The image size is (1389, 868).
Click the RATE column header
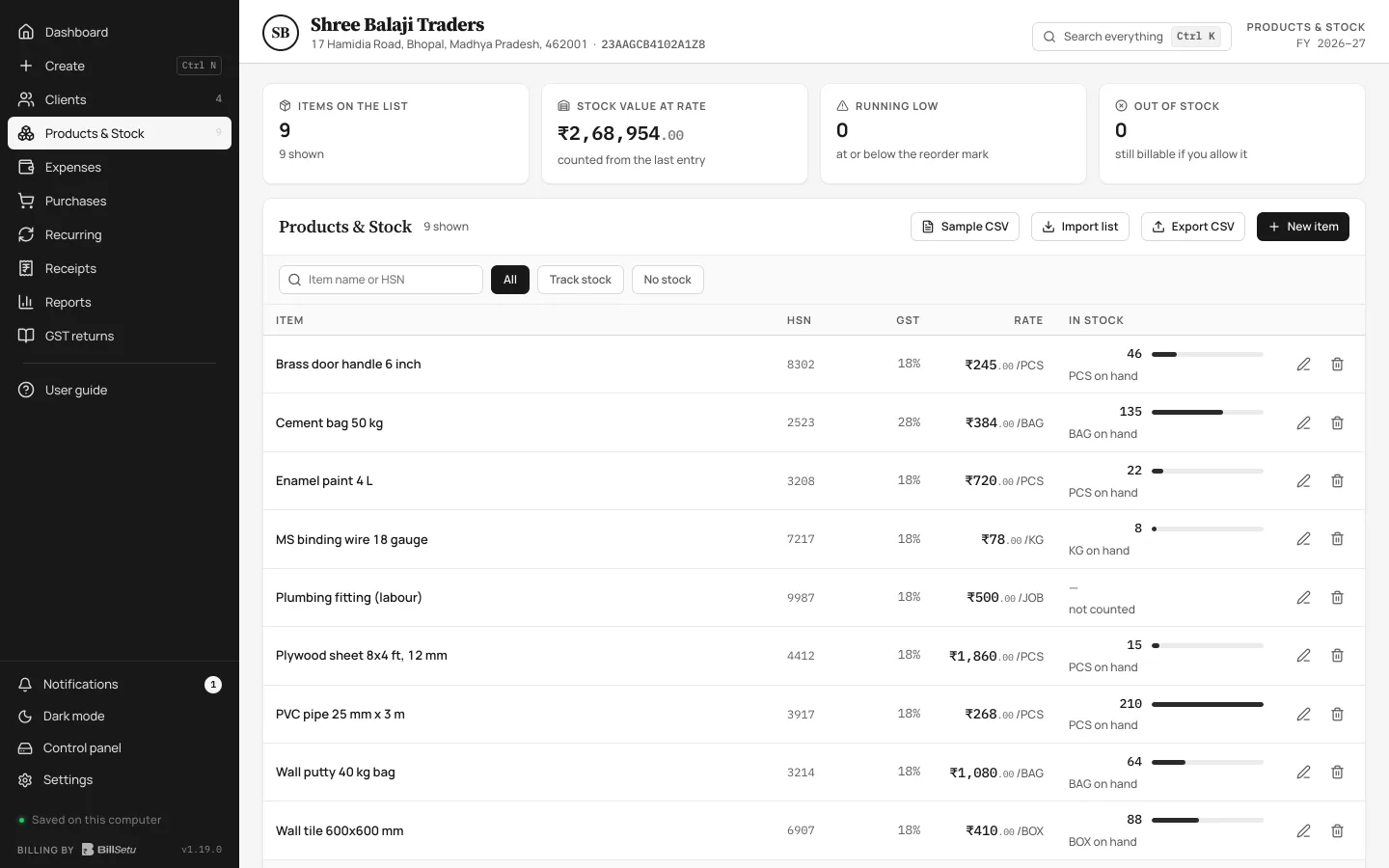point(1028,320)
